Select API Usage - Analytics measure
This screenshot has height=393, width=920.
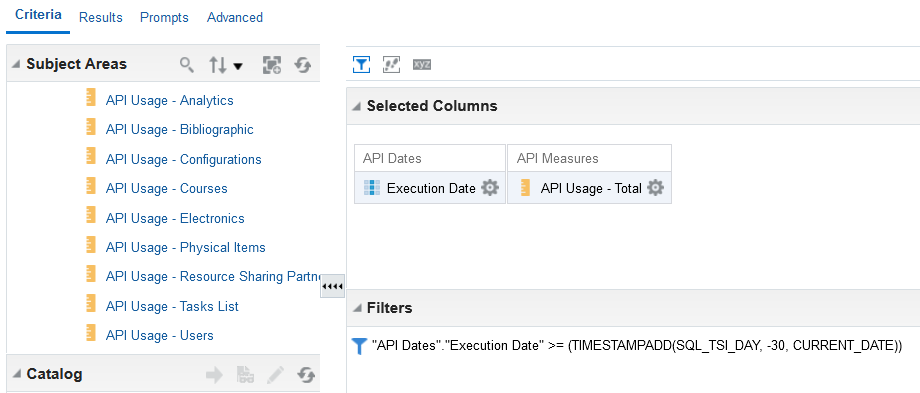click(x=170, y=100)
